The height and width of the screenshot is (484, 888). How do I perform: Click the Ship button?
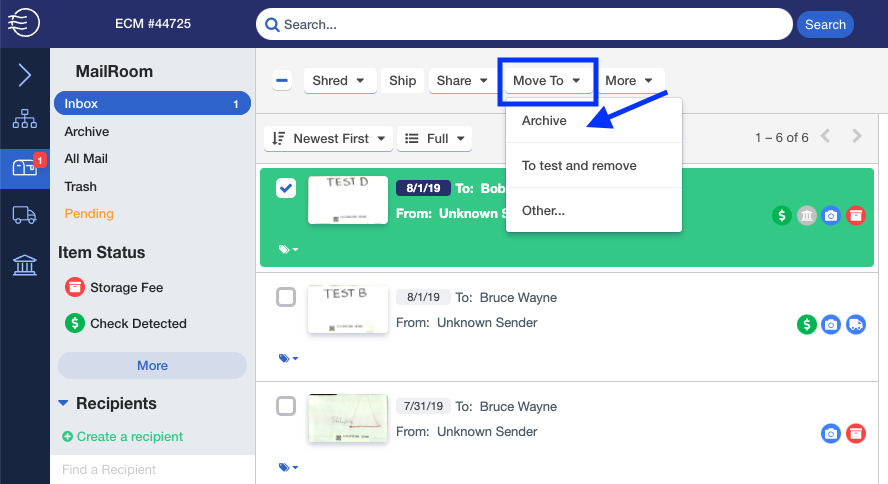click(403, 80)
